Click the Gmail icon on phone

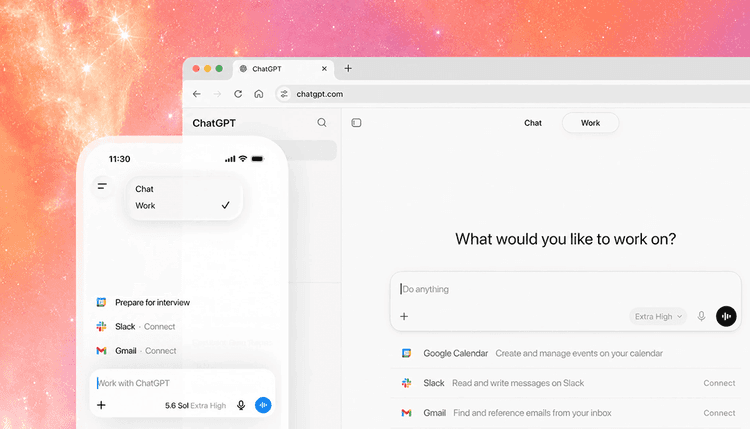(x=101, y=351)
